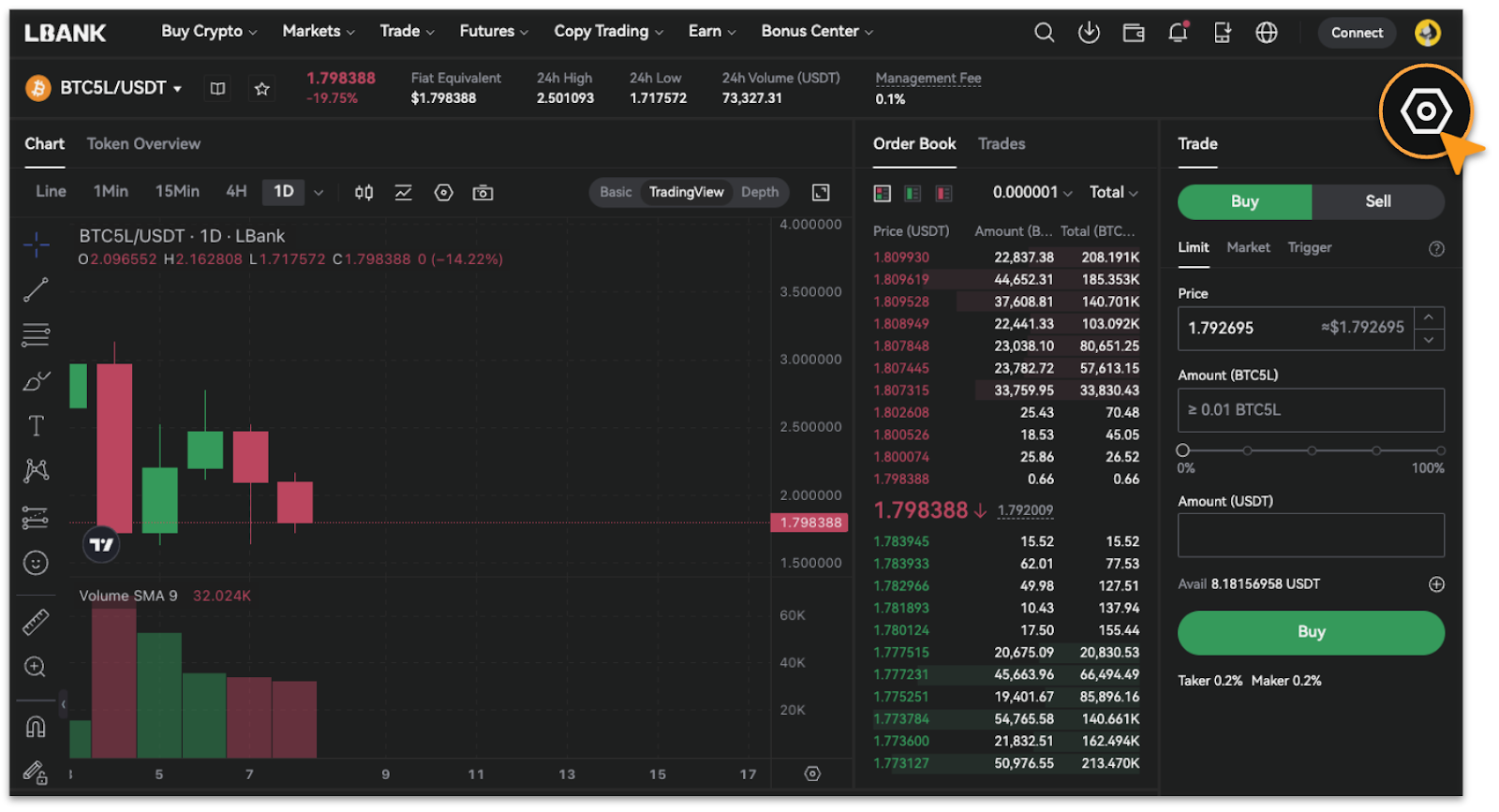Select the forecast measurement tool
This screenshot has width=1499, height=812.
point(36,517)
